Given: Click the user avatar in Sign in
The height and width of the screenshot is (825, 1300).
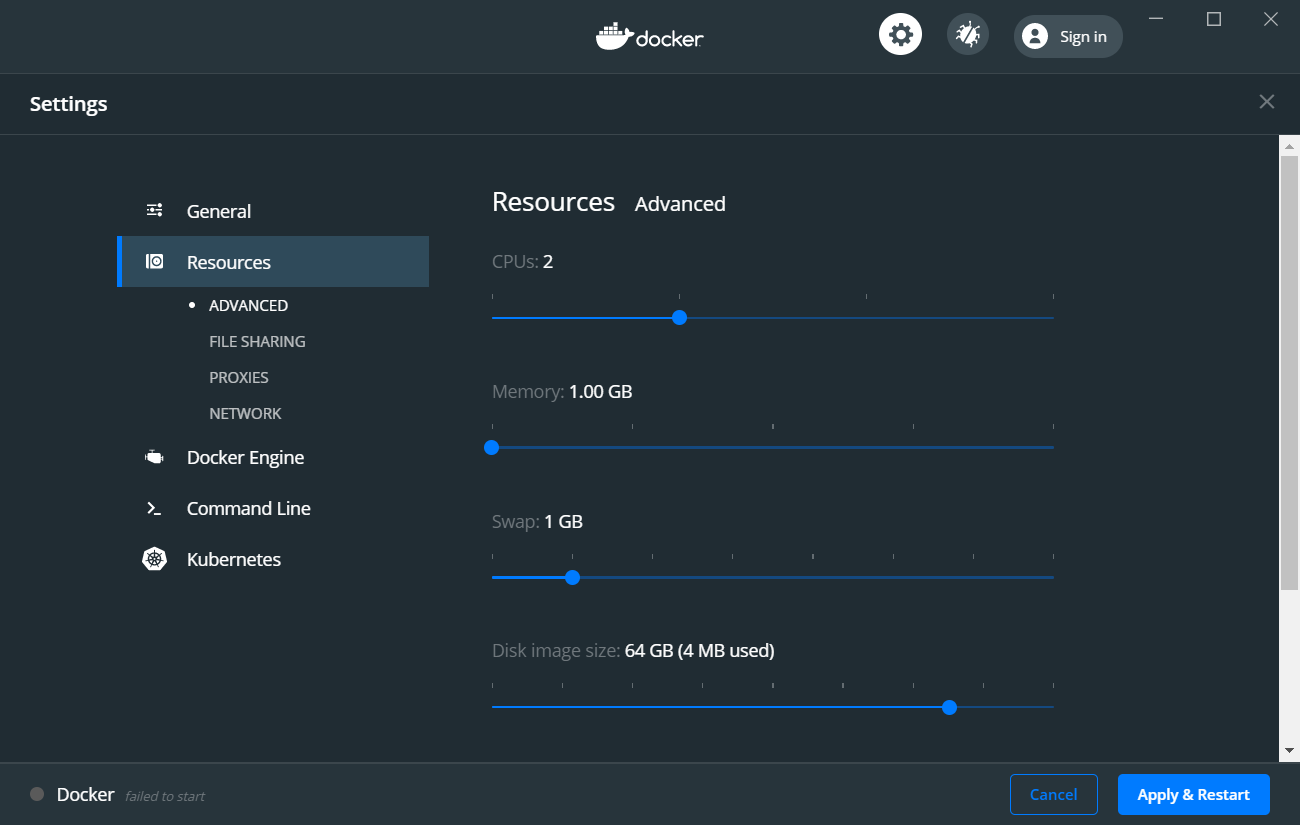Looking at the screenshot, I should coord(1035,37).
